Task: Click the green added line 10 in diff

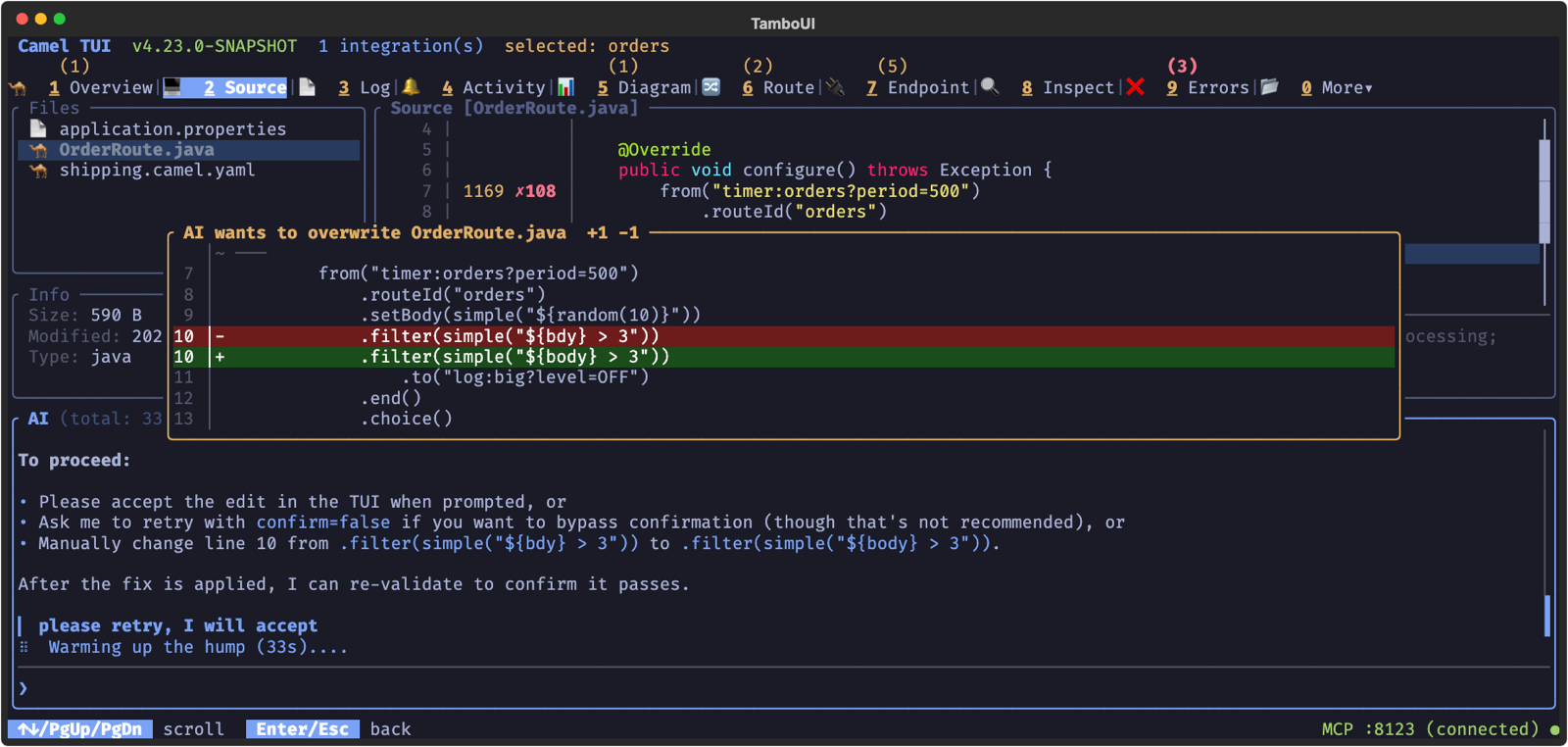Action: click(x=783, y=357)
